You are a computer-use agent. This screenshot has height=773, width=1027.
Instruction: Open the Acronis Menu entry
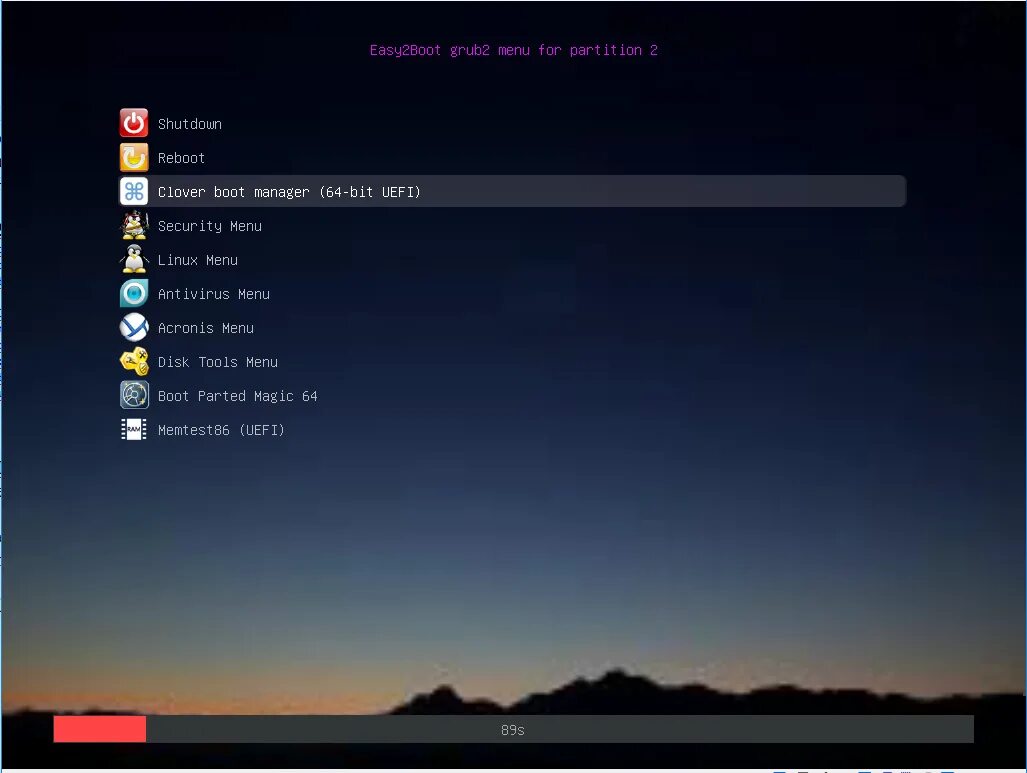pos(206,328)
